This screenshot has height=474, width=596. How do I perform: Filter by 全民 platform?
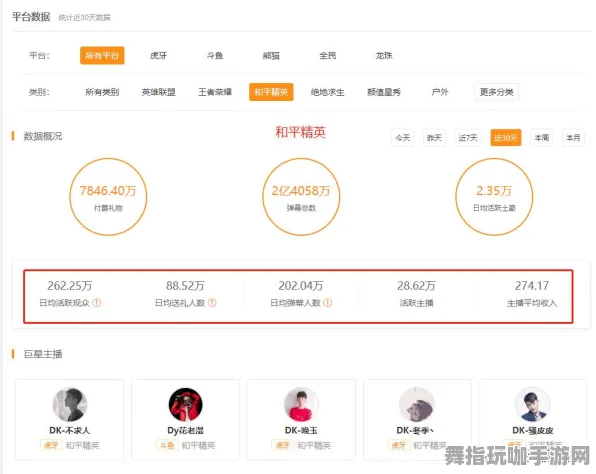point(327,55)
